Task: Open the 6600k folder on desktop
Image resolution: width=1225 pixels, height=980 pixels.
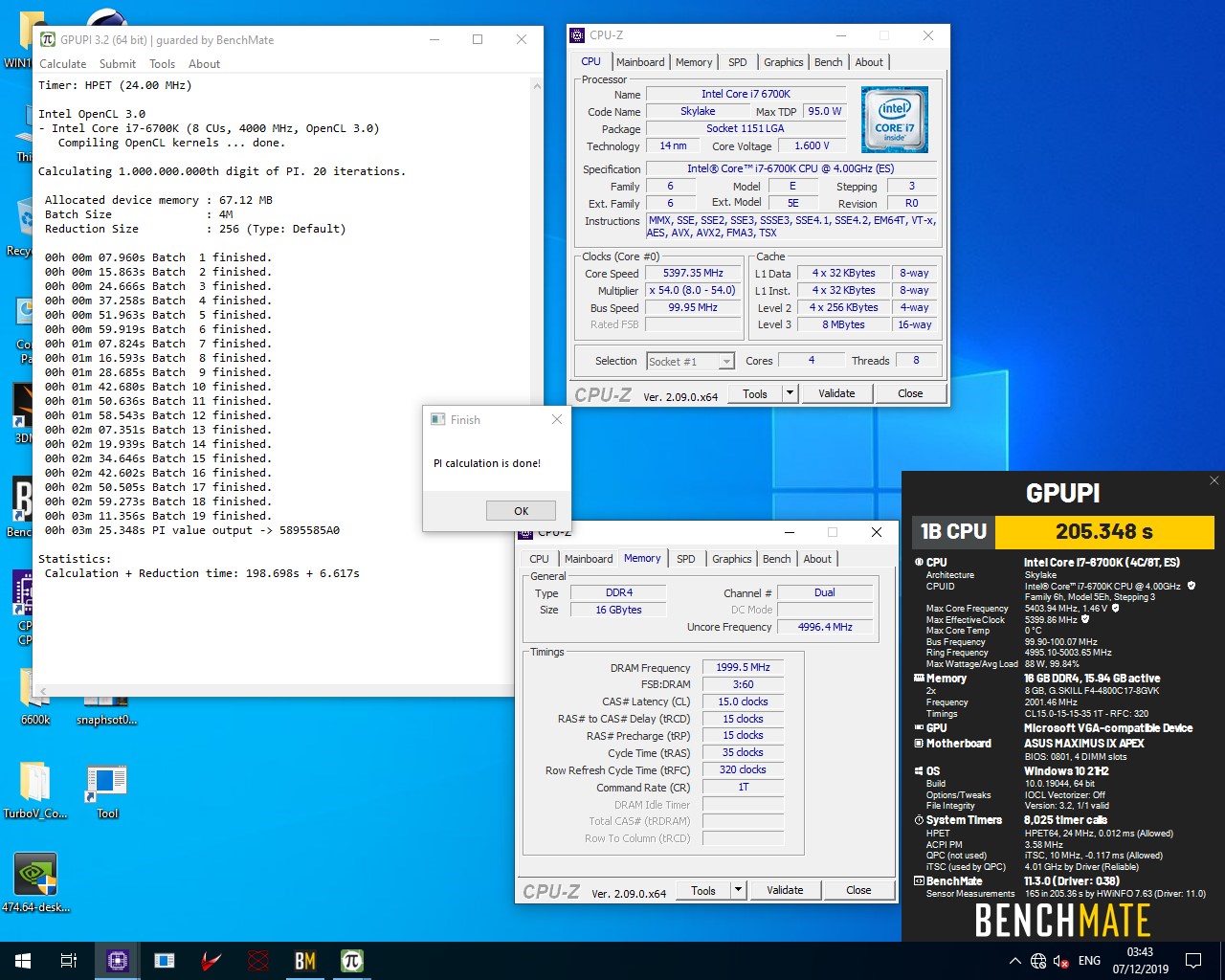Action: [x=35, y=697]
